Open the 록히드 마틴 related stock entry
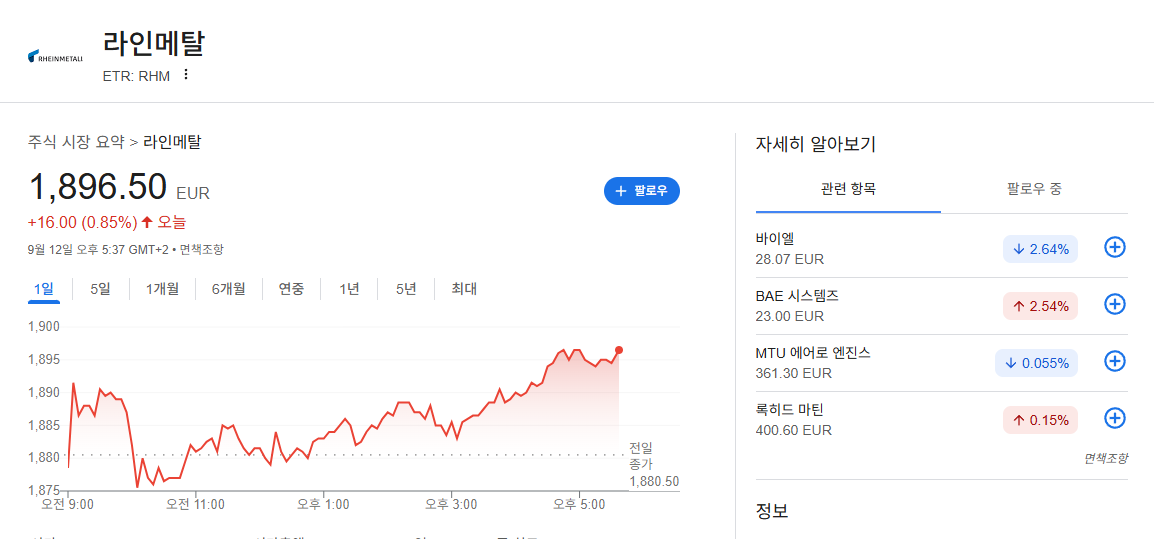Viewport: 1154px width, 539px height. (x=870, y=419)
